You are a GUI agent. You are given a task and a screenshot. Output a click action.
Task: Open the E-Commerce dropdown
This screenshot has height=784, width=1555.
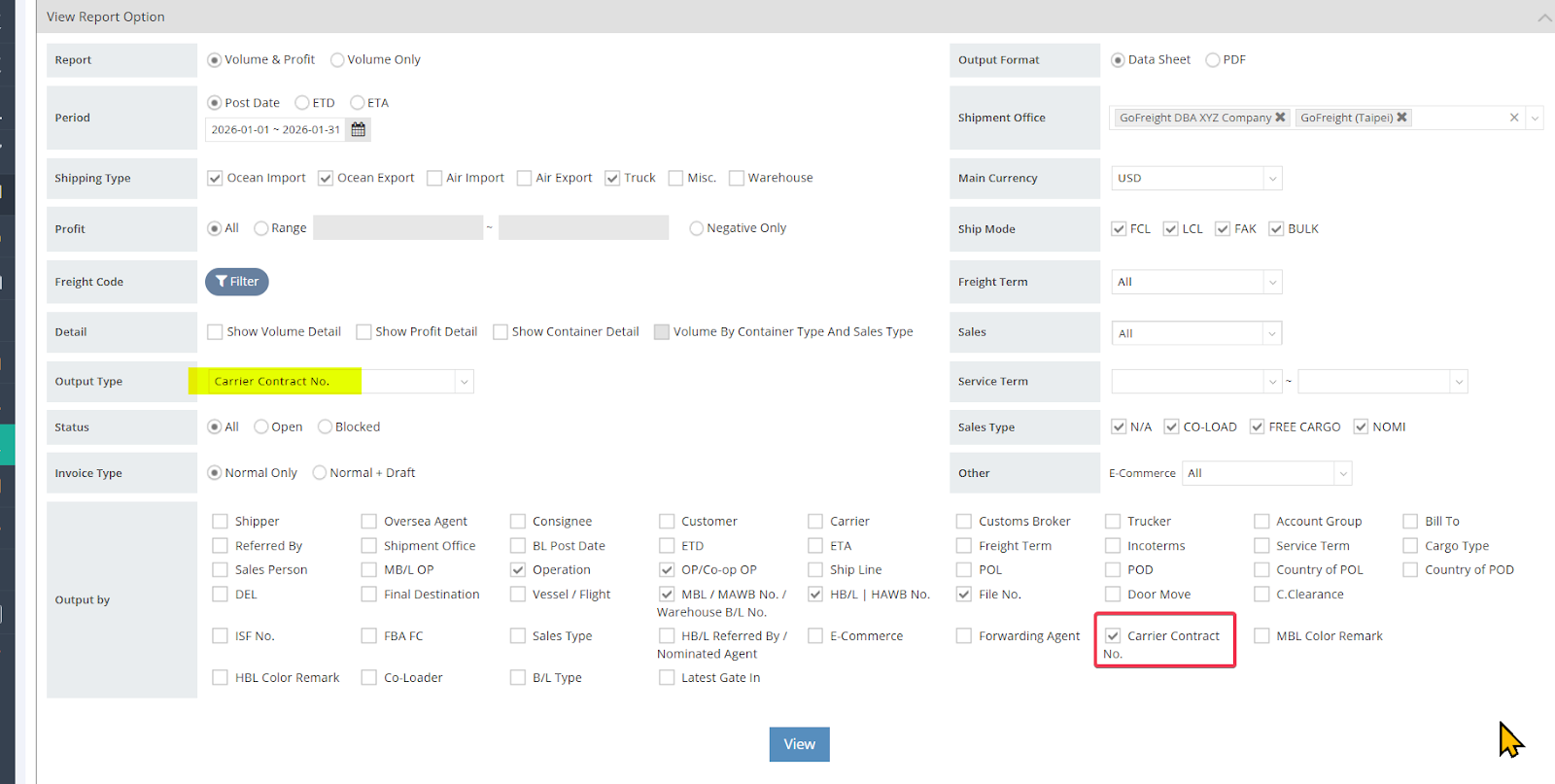1342,474
